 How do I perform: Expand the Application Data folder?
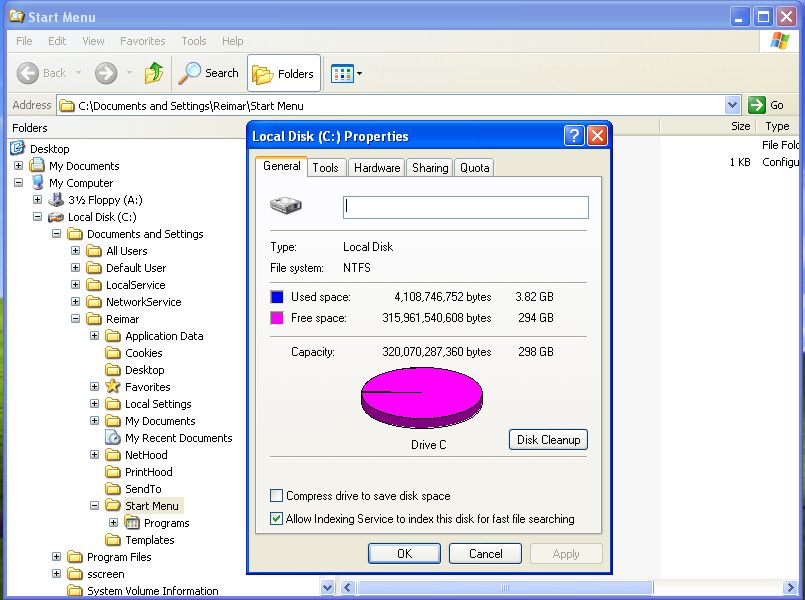[94, 335]
